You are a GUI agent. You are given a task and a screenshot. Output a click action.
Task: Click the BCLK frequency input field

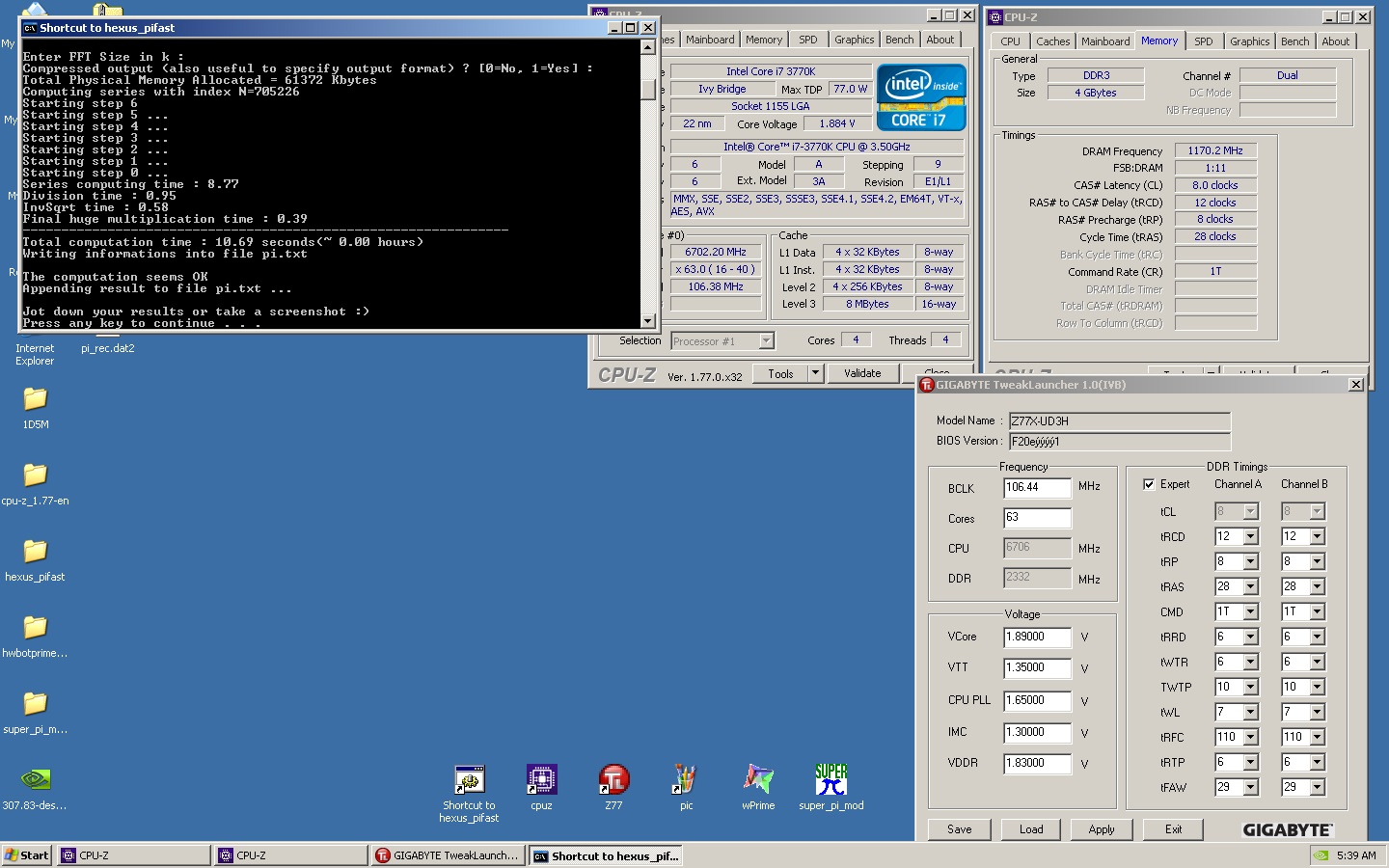point(1037,488)
